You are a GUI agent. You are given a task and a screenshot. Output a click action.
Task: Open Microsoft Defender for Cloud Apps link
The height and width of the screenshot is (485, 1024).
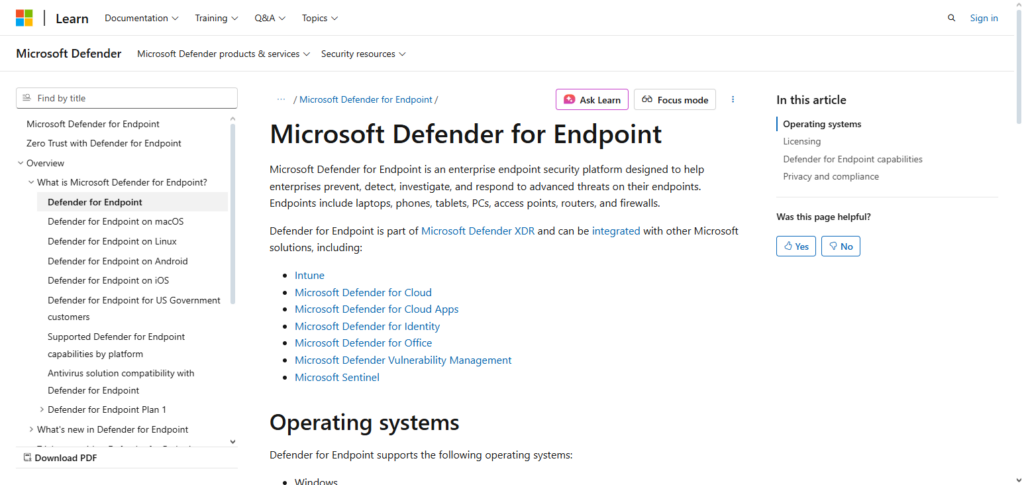[377, 309]
